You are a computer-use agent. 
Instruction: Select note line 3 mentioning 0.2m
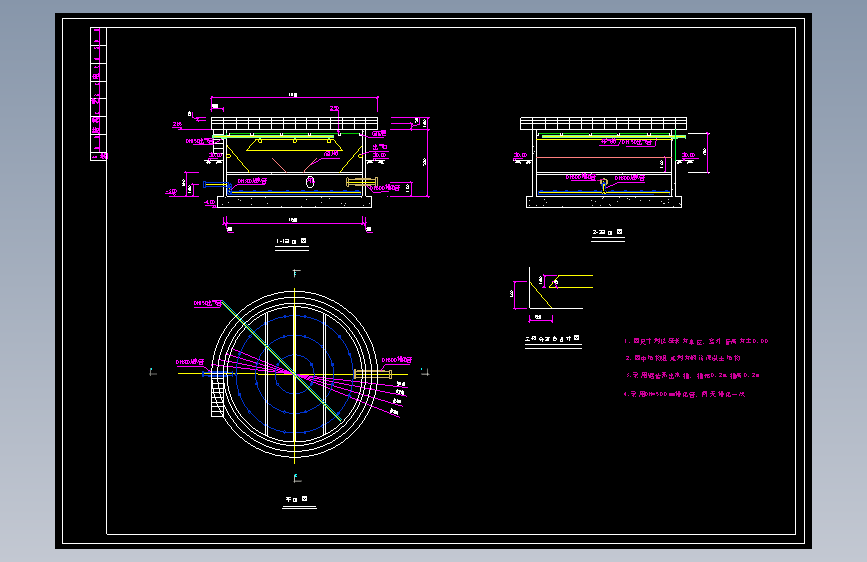(x=693, y=375)
